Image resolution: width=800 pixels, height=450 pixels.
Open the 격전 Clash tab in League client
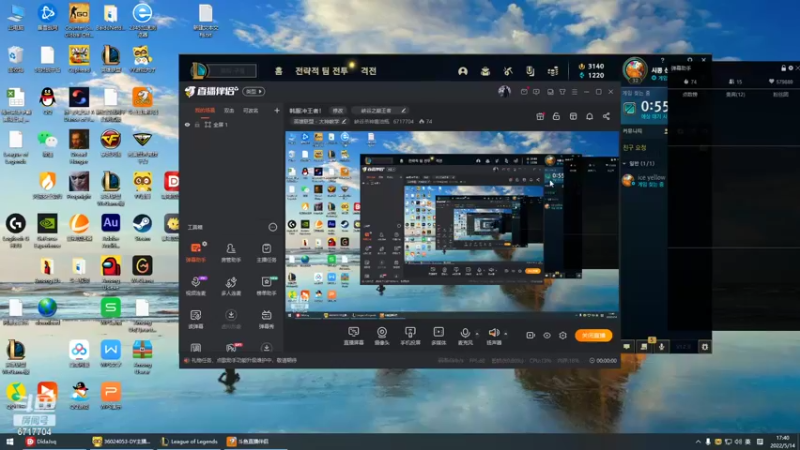click(368, 71)
